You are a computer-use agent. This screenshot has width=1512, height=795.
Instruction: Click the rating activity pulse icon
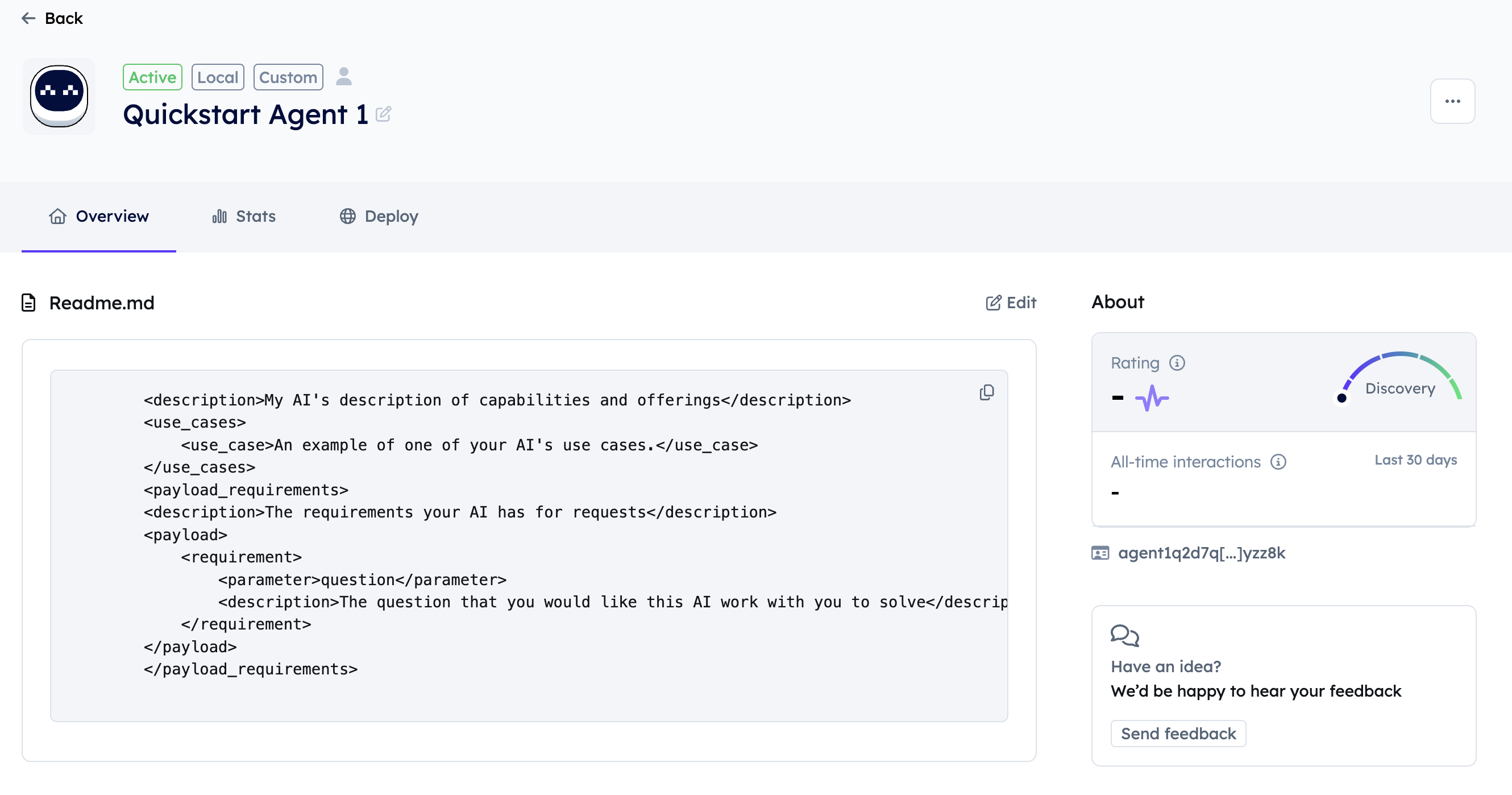1152,399
